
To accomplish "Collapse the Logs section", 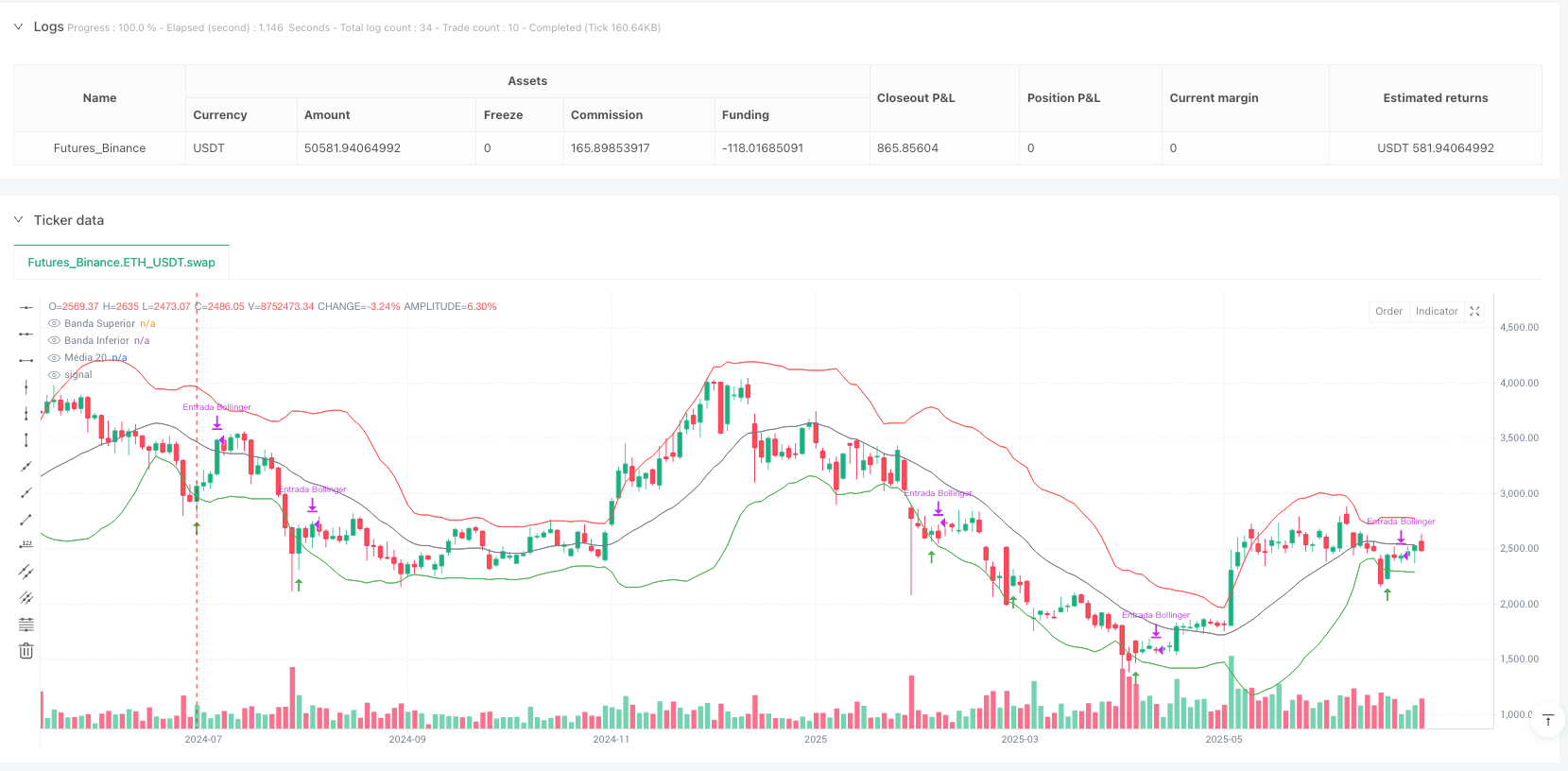I will point(19,26).
